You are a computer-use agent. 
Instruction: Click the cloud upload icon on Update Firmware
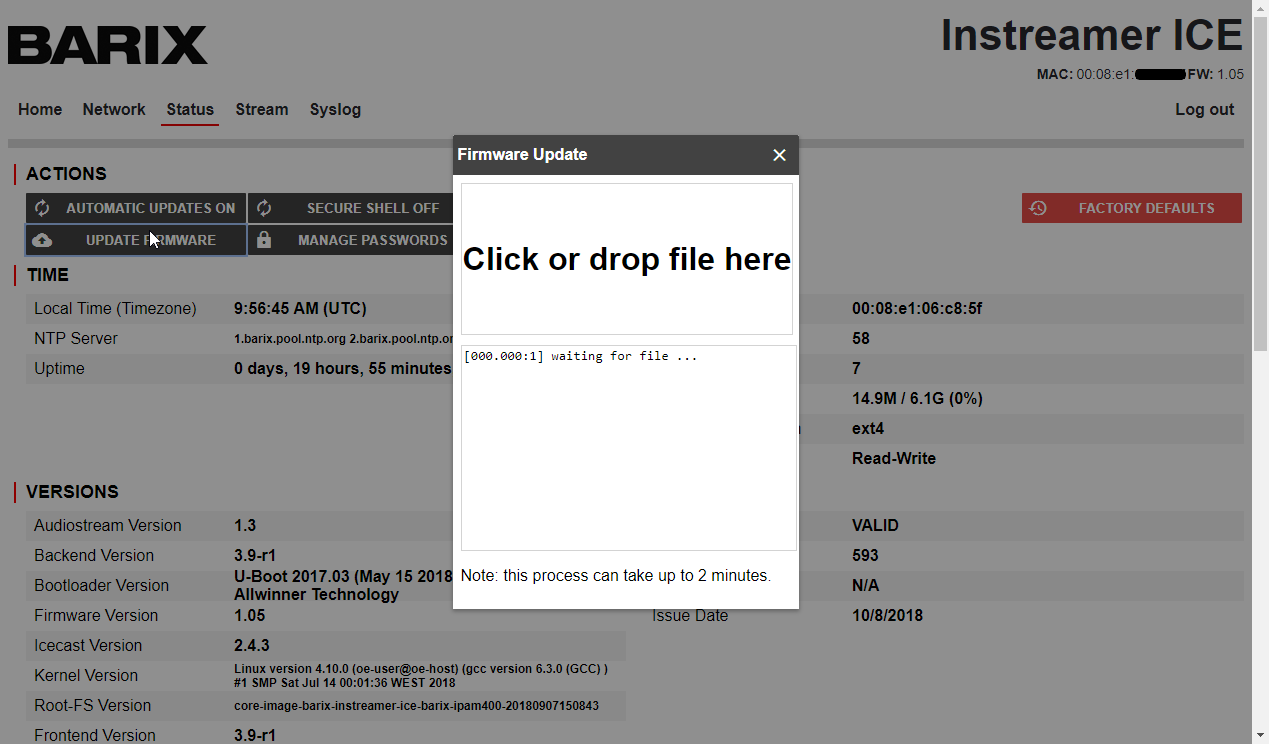click(42, 240)
